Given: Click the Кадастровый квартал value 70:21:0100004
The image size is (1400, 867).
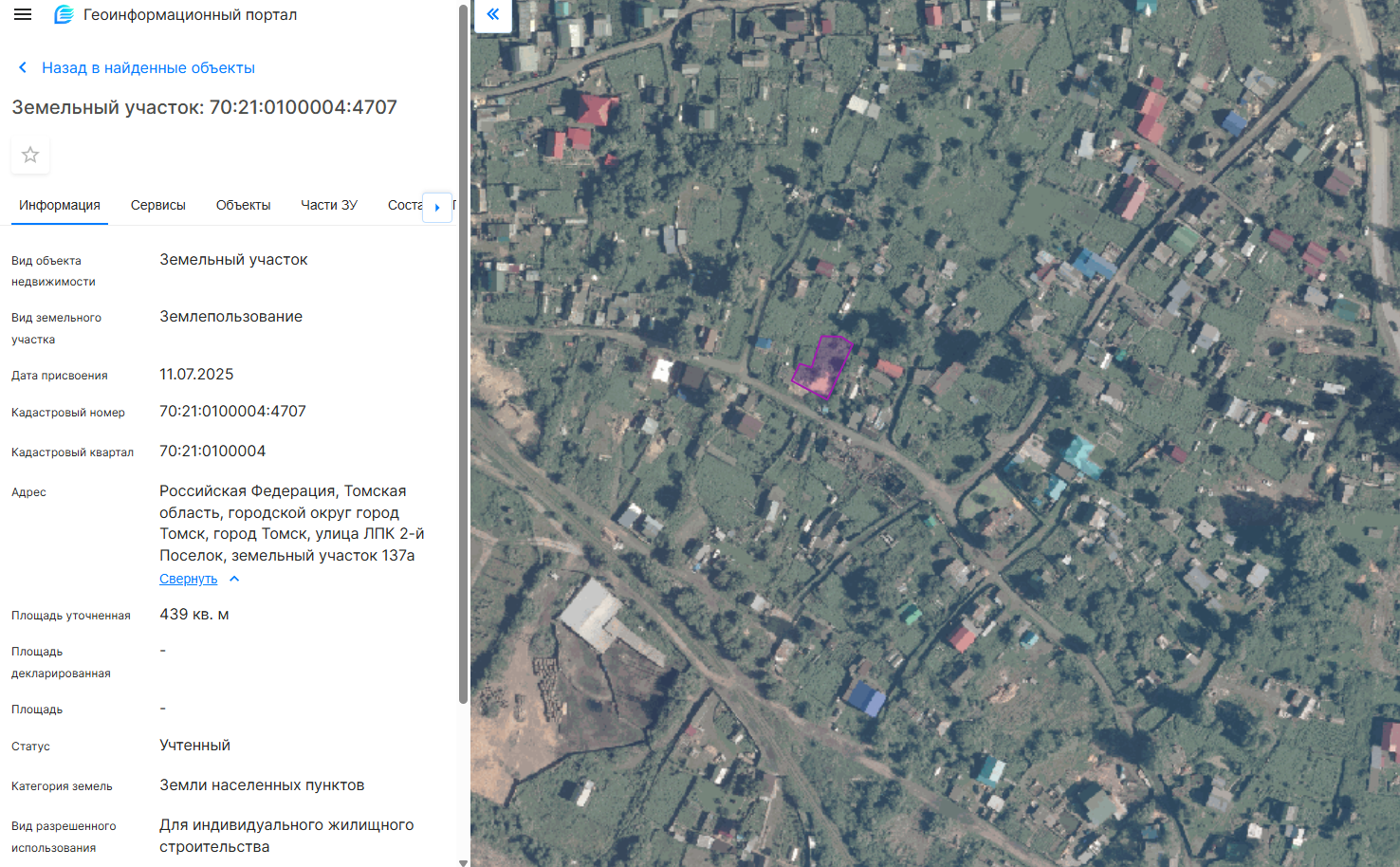Looking at the screenshot, I should 212,452.
